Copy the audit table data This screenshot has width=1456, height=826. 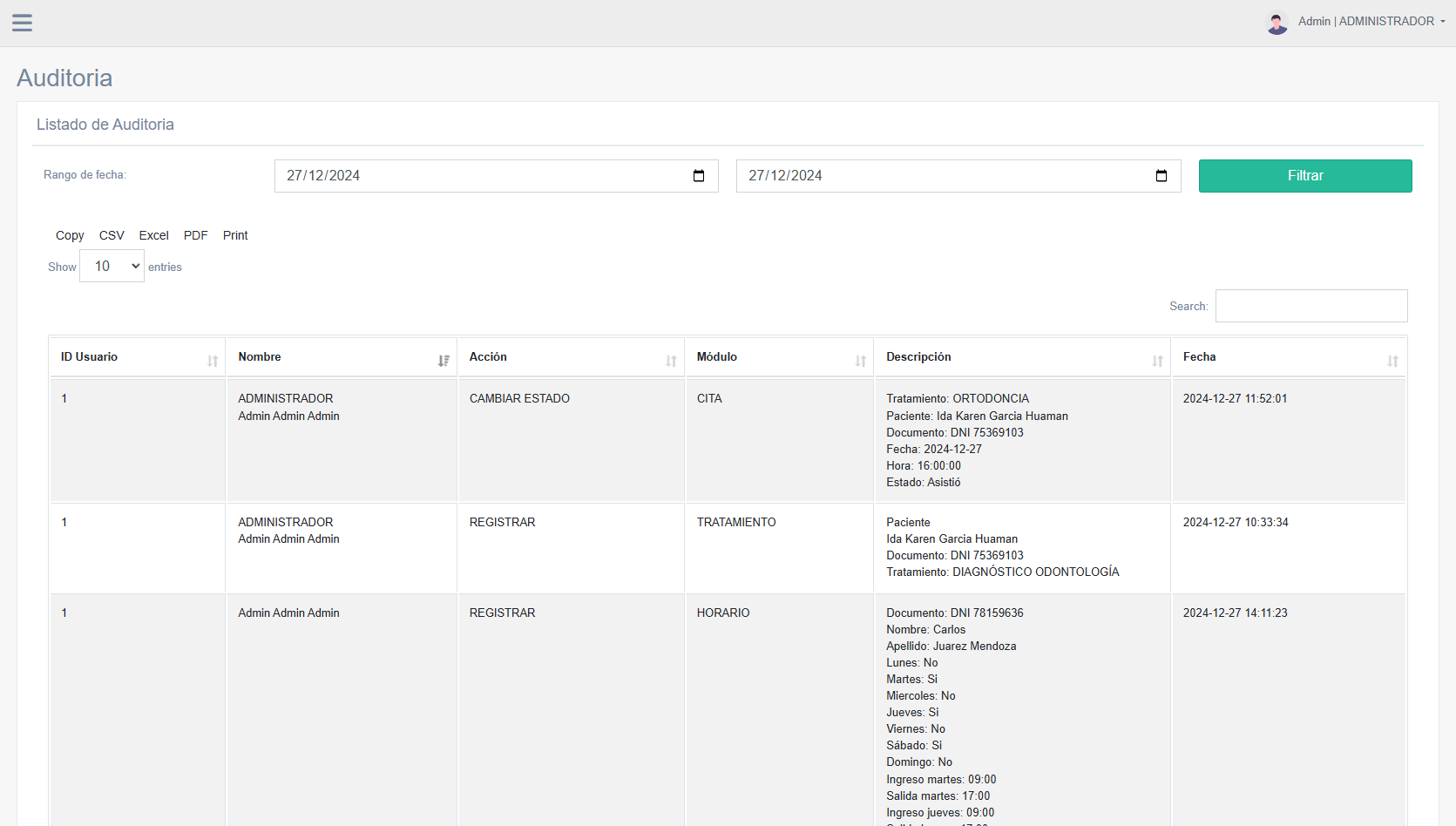click(70, 235)
